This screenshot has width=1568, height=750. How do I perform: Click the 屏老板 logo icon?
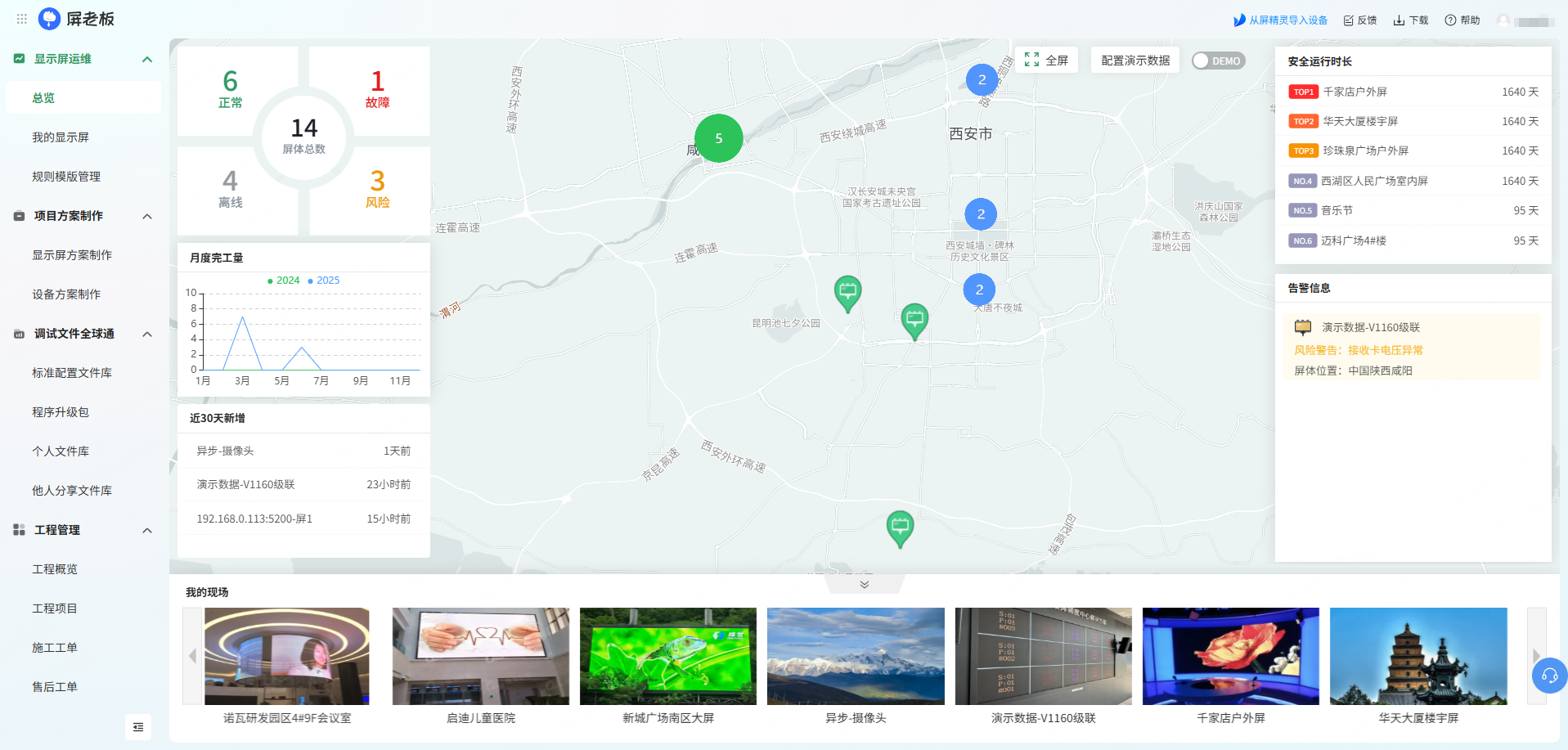coord(50,18)
